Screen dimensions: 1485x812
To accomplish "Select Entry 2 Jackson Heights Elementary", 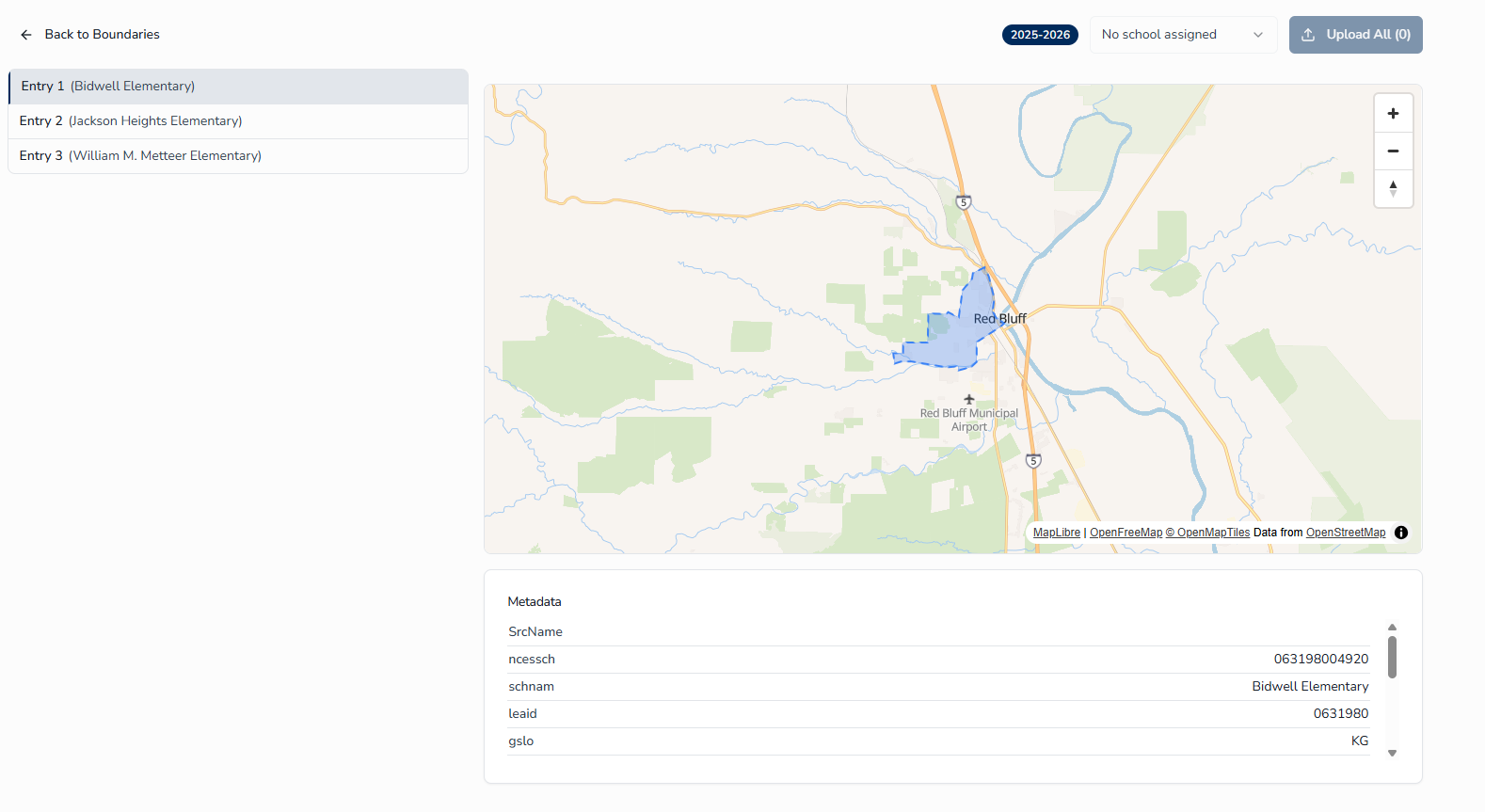I will pyautogui.click(x=238, y=121).
